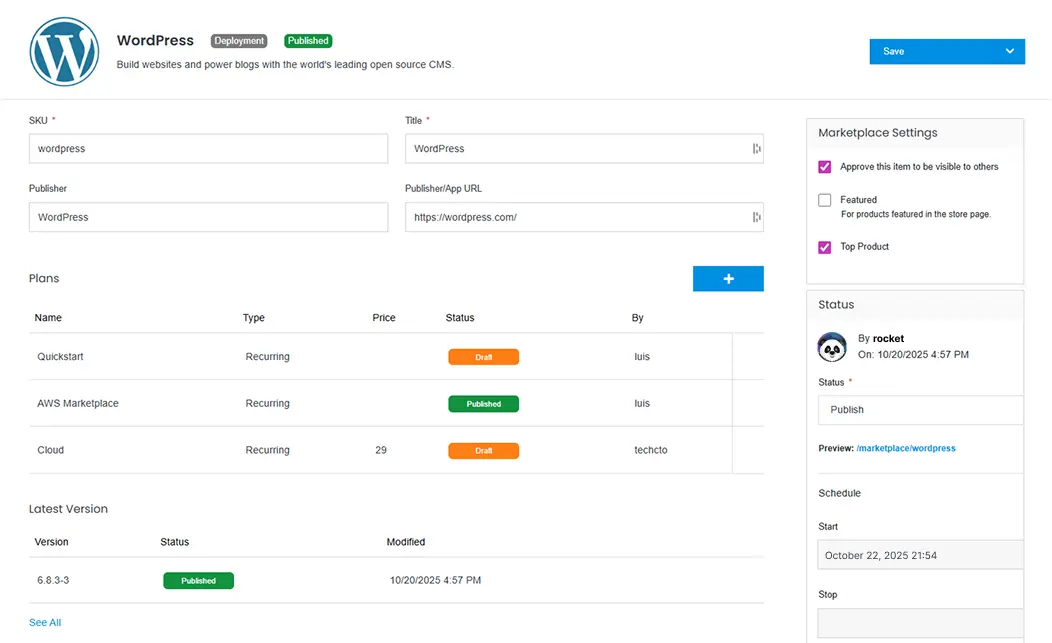This screenshot has width=1052, height=643.
Task: Focus the Publisher input field
Action: [208, 217]
